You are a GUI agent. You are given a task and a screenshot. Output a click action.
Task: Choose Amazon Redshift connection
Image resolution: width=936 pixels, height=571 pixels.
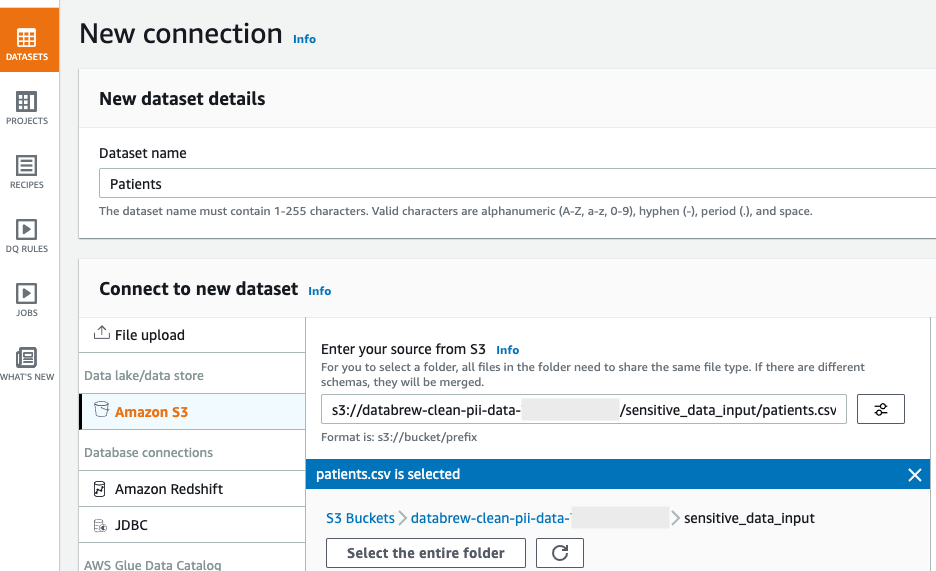(x=192, y=489)
